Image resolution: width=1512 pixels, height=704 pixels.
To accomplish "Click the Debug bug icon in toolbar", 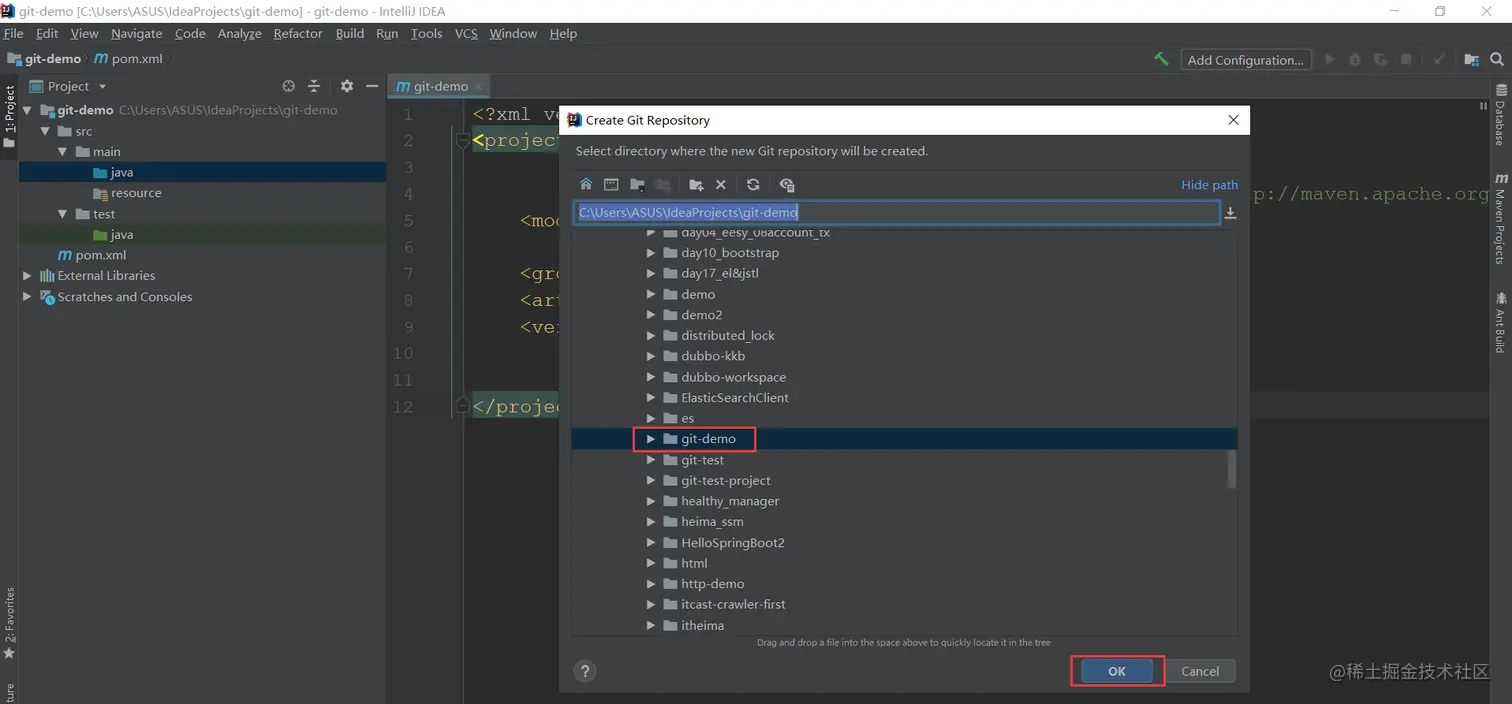I will click(x=1355, y=60).
